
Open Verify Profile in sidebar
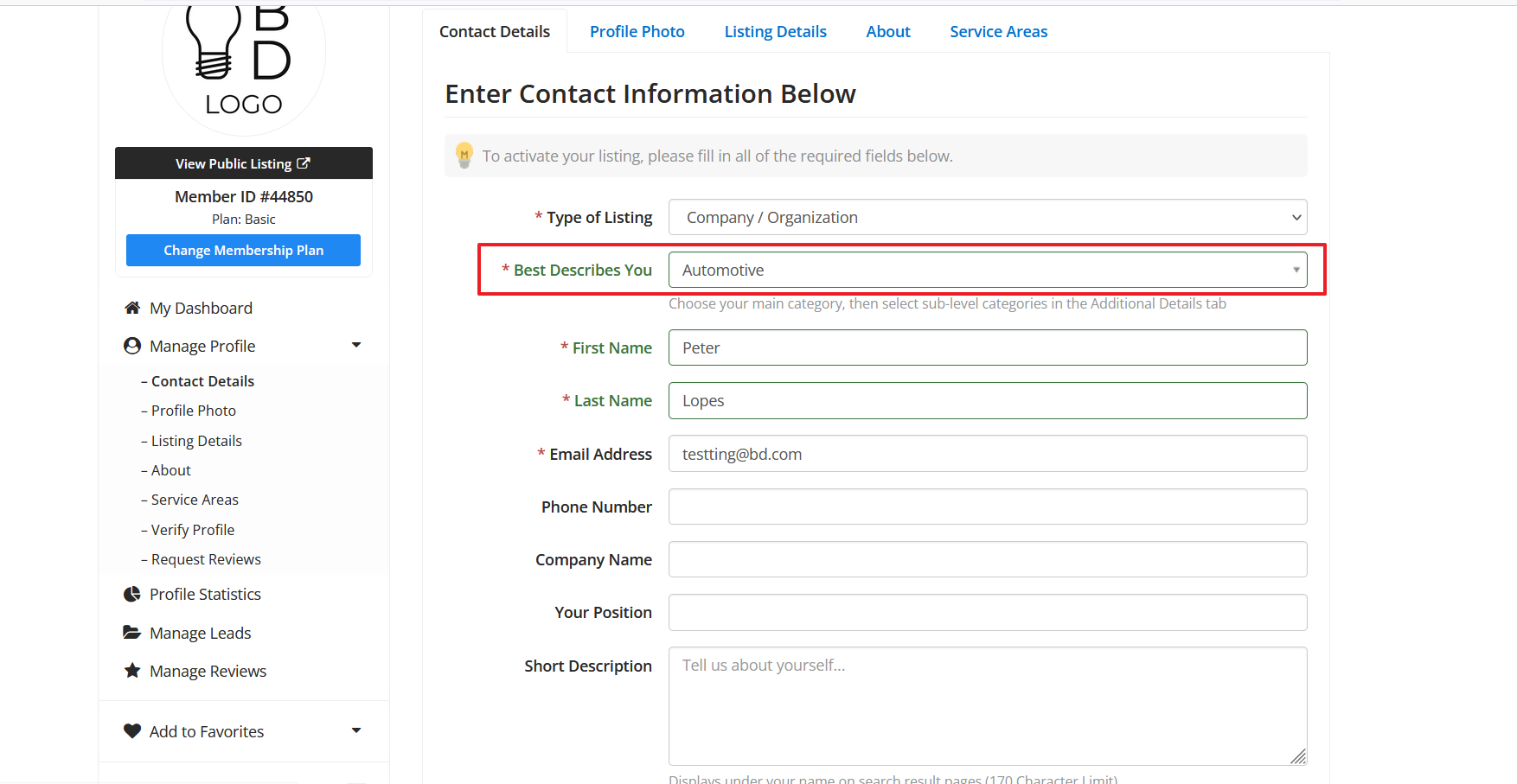click(193, 530)
